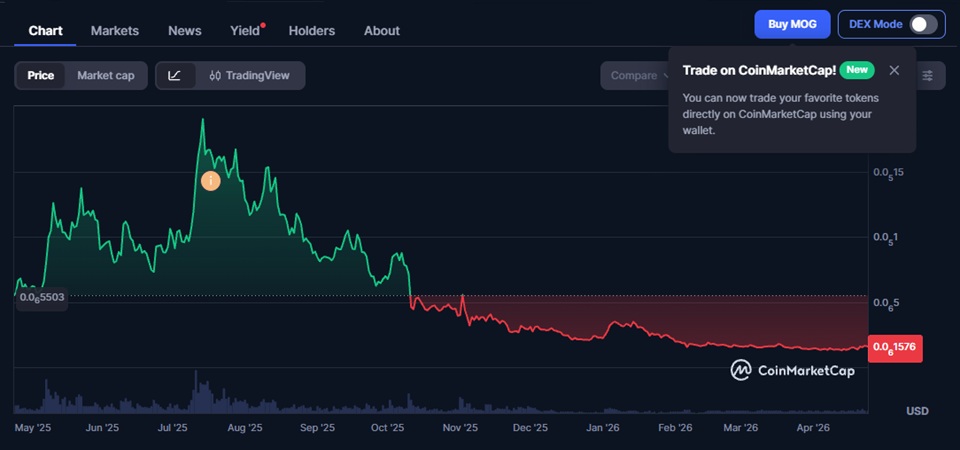Toggle the DEX Mode switch
The height and width of the screenshot is (450, 960).
(x=923, y=24)
